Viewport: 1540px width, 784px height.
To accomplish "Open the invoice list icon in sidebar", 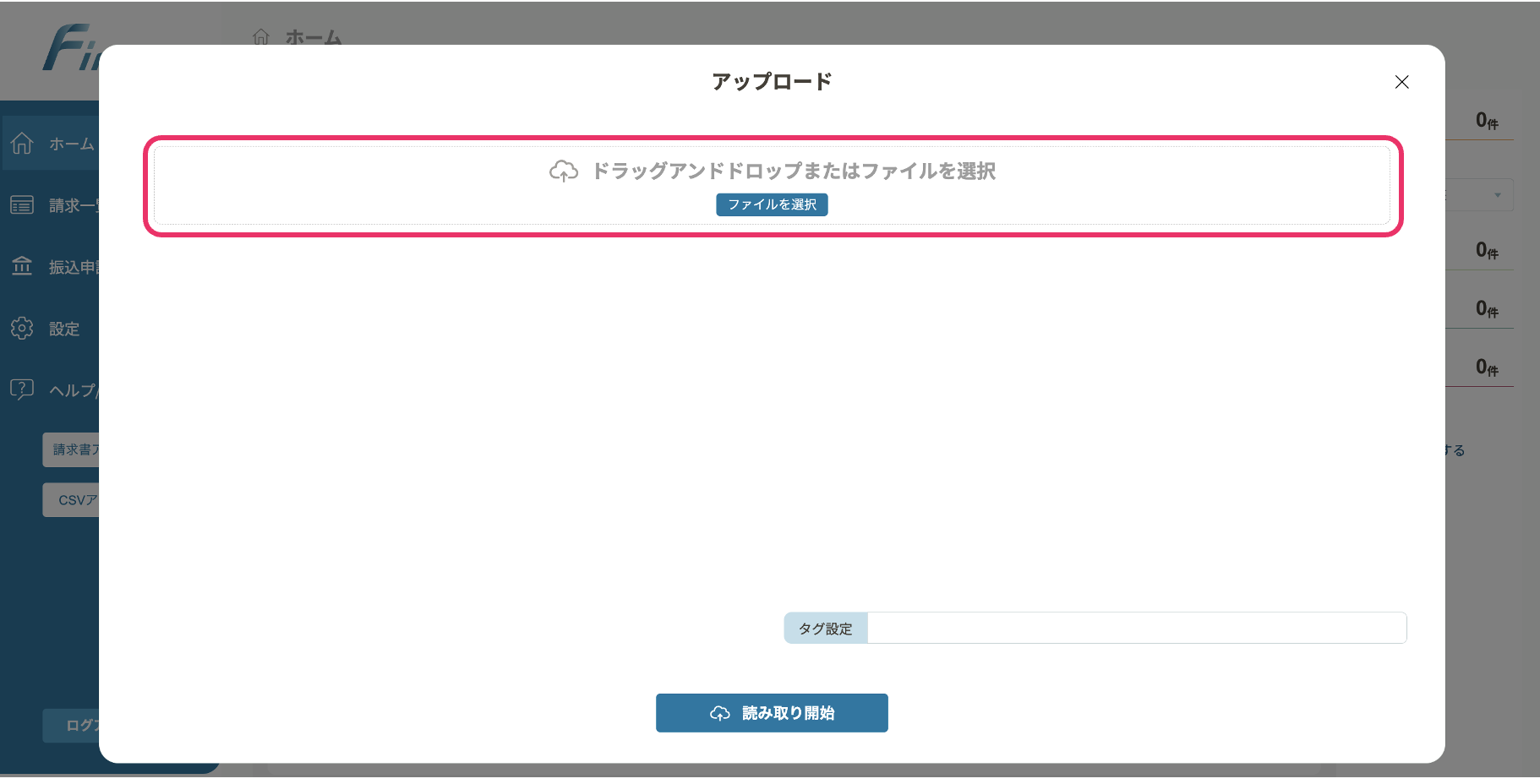I will tap(22, 205).
